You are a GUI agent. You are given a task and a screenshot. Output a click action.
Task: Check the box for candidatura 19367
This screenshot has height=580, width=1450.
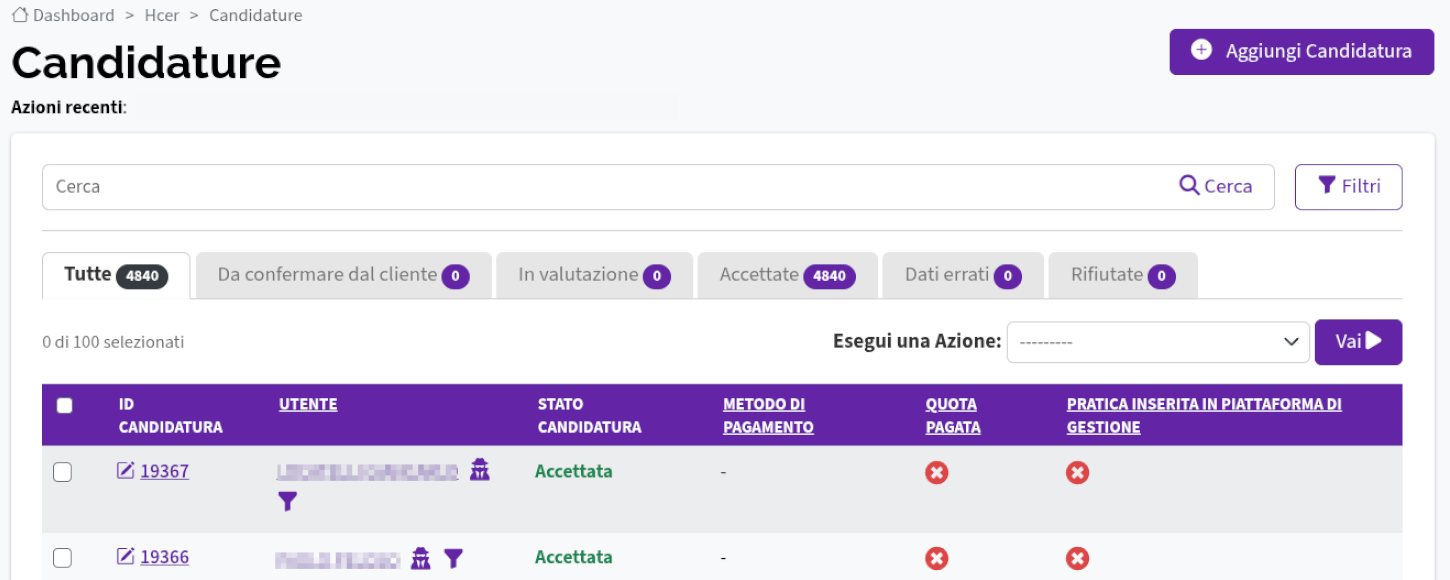[x=62, y=472]
